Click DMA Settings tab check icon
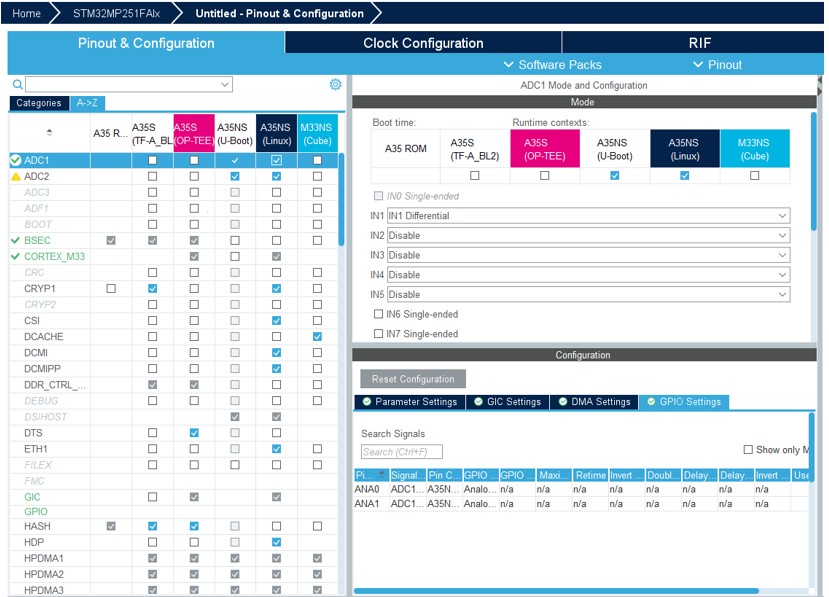The width and height of the screenshot is (829, 597). (563, 402)
